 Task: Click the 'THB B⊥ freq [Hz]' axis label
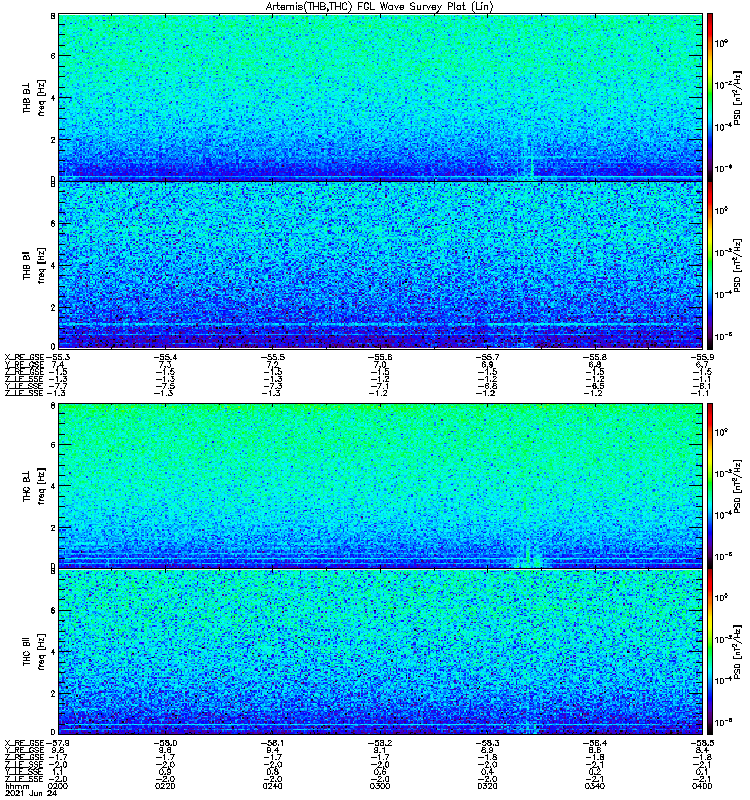pyautogui.click(x=34, y=97)
